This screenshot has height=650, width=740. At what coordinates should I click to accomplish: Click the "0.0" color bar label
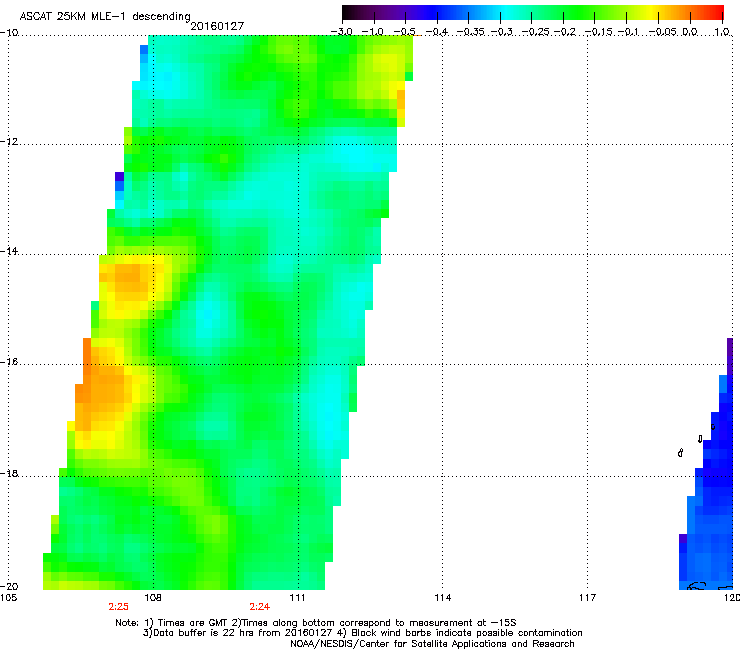point(690,32)
